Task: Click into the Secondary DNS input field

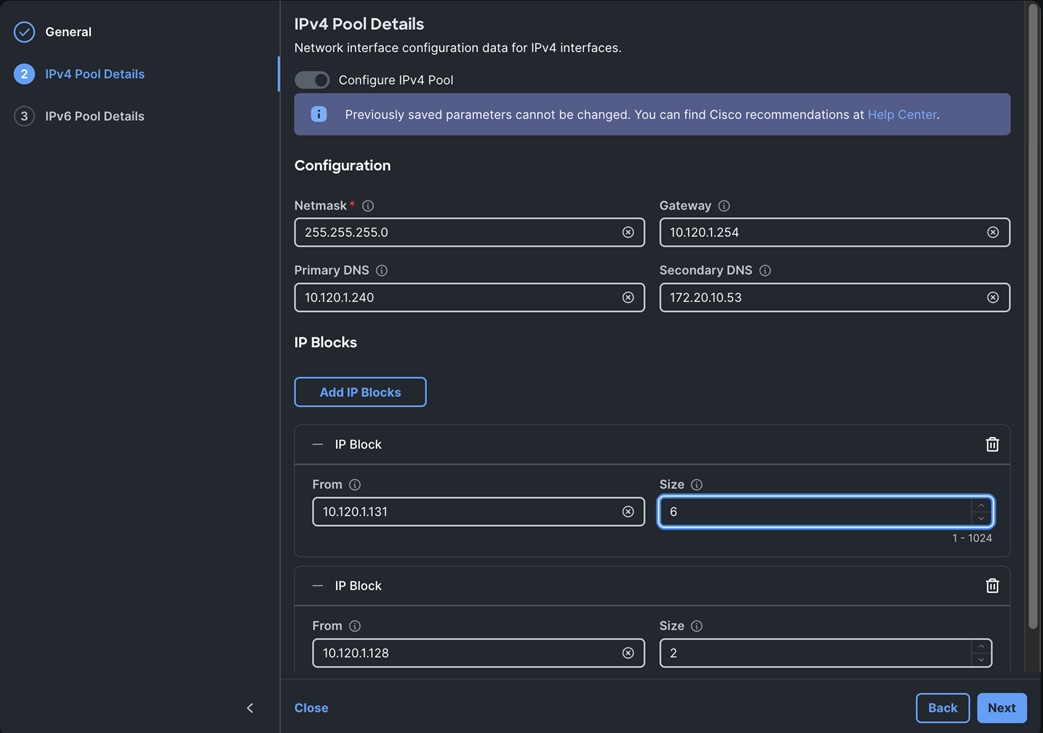Action: pos(835,297)
